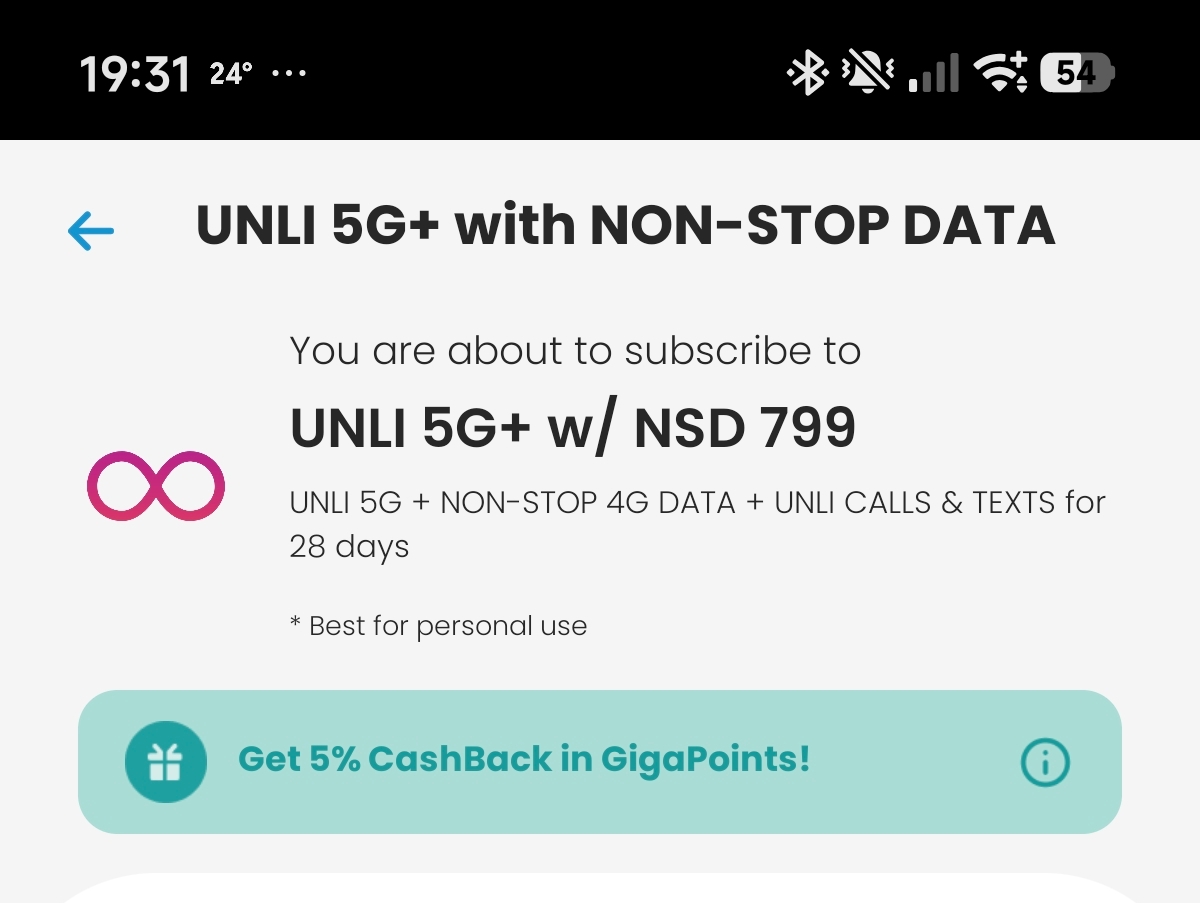Click the 19:31 clock in the status bar

[x=134, y=74]
